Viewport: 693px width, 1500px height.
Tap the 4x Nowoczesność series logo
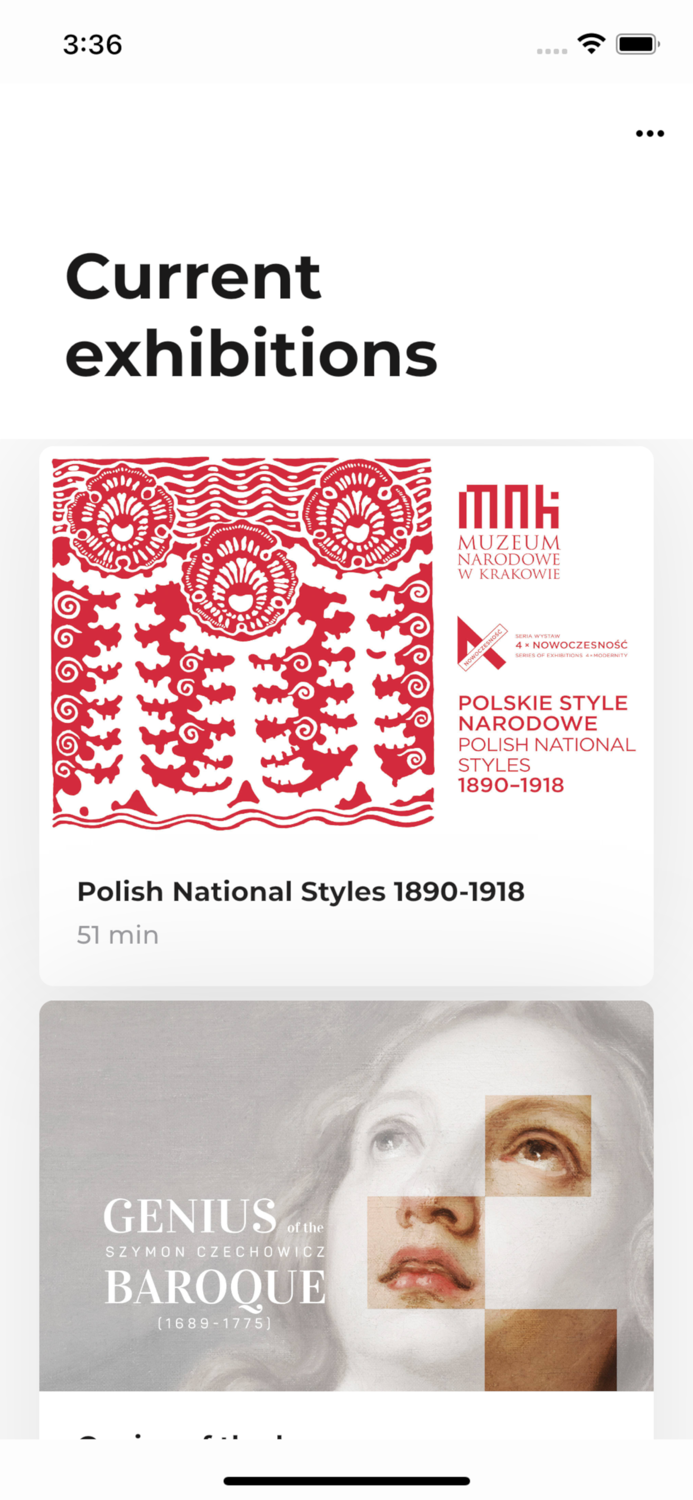(x=543, y=642)
